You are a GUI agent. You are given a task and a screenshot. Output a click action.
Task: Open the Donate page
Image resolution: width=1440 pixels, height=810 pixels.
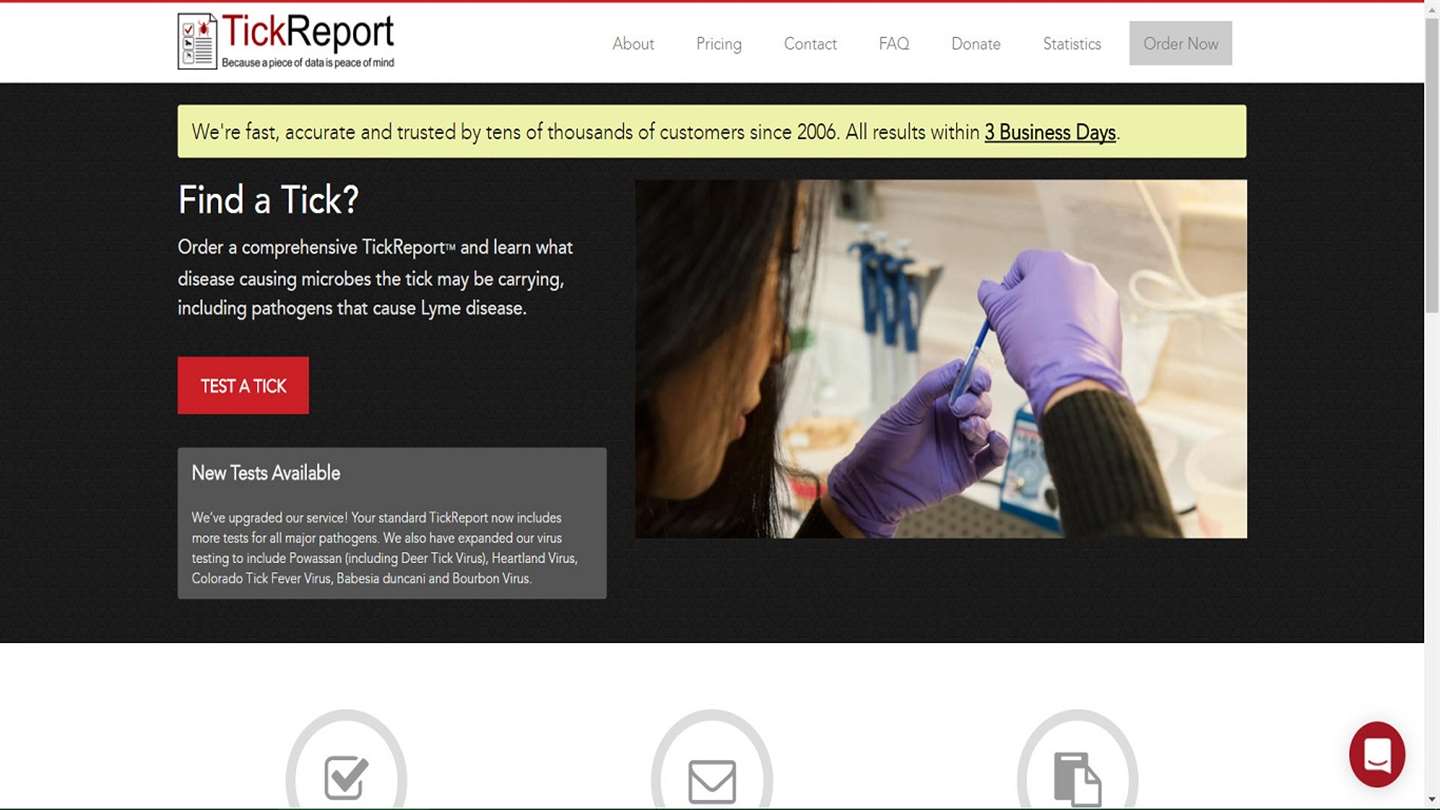(976, 44)
